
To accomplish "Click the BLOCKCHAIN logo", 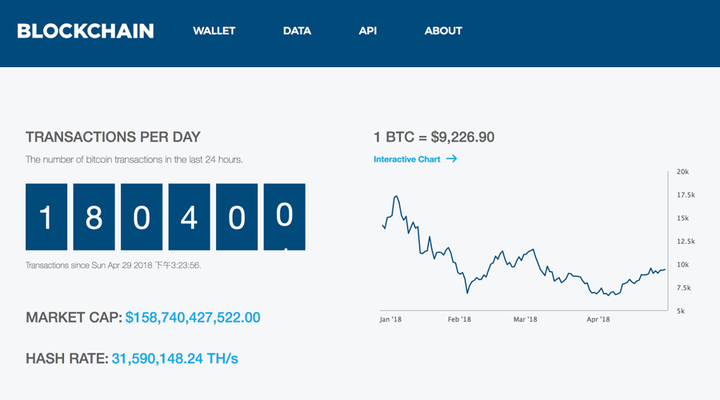I will [x=86, y=31].
